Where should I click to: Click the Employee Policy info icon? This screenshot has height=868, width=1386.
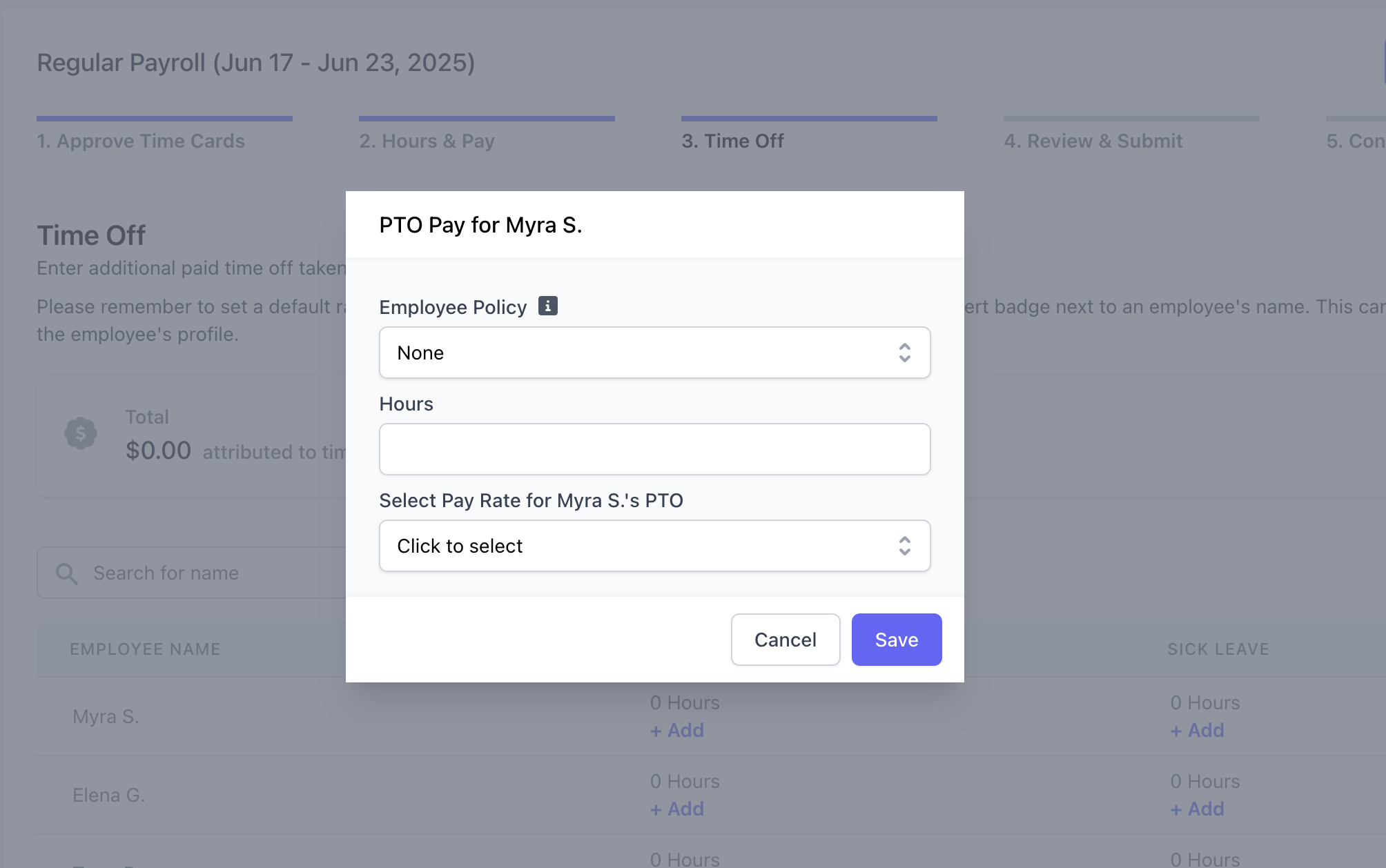547,306
